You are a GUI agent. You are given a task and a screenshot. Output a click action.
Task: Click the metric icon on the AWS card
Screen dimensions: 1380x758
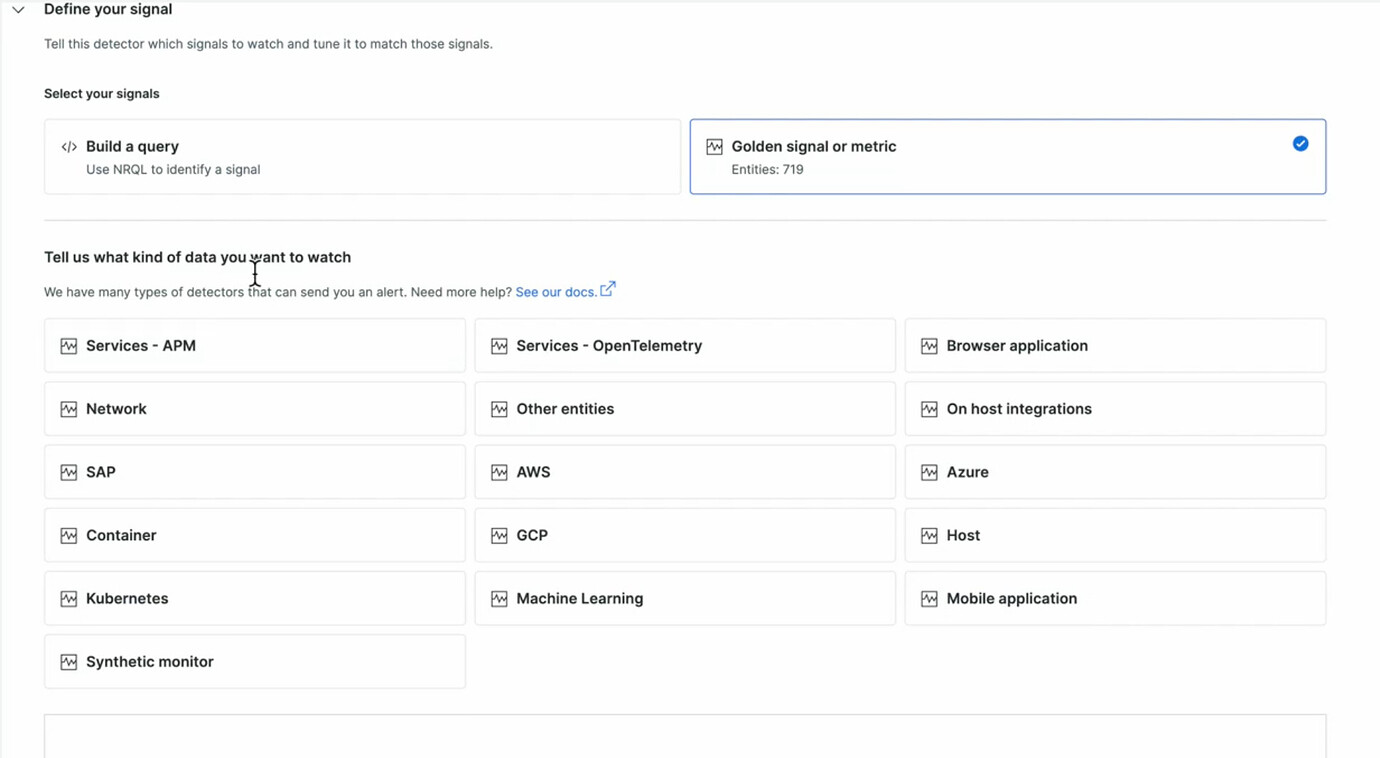[x=499, y=471]
